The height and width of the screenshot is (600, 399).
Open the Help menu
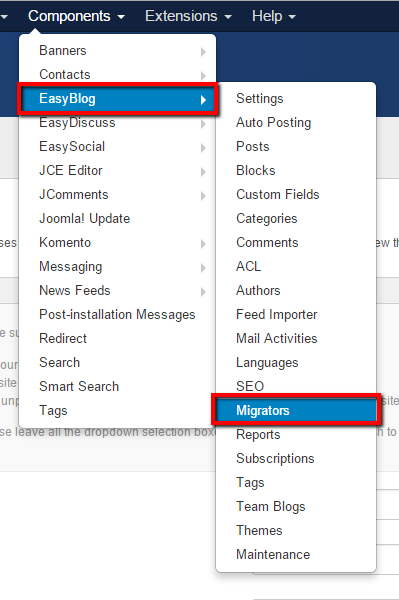click(x=274, y=16)
